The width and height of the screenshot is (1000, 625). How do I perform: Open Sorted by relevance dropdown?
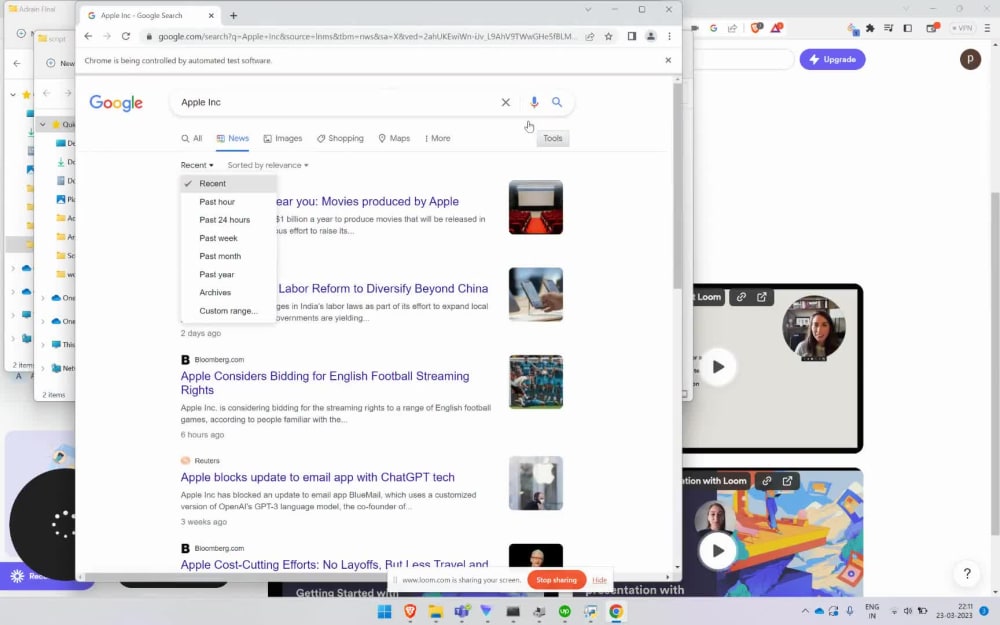pos(268,165)
